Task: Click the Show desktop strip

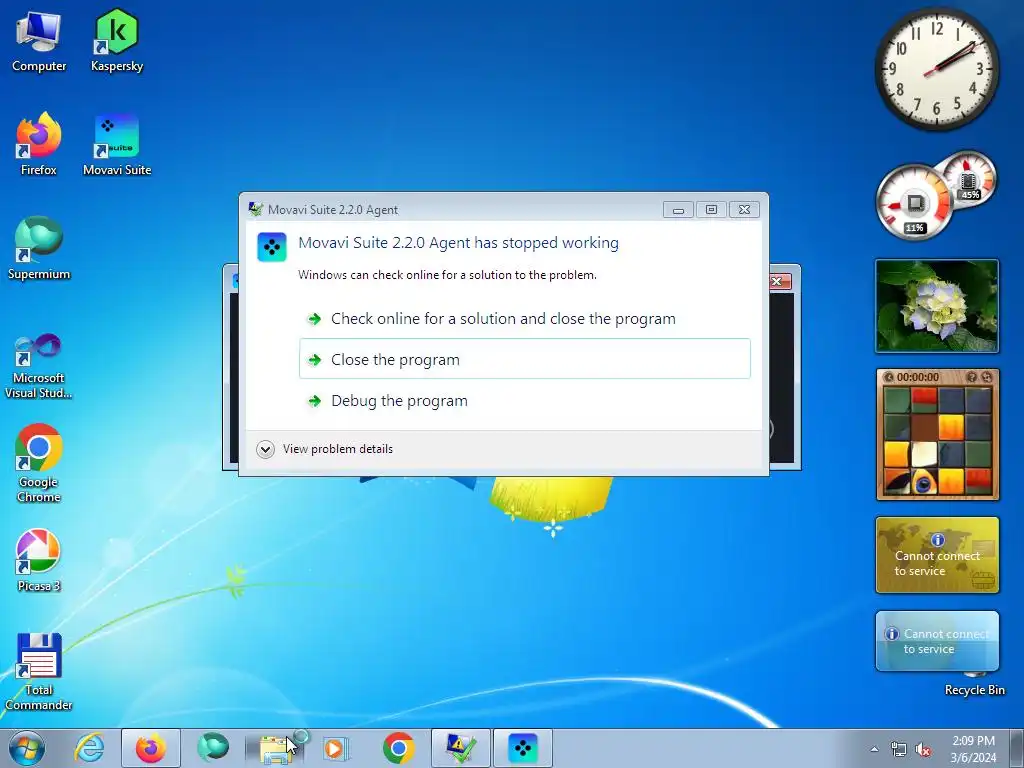Action: point(1017,748)
